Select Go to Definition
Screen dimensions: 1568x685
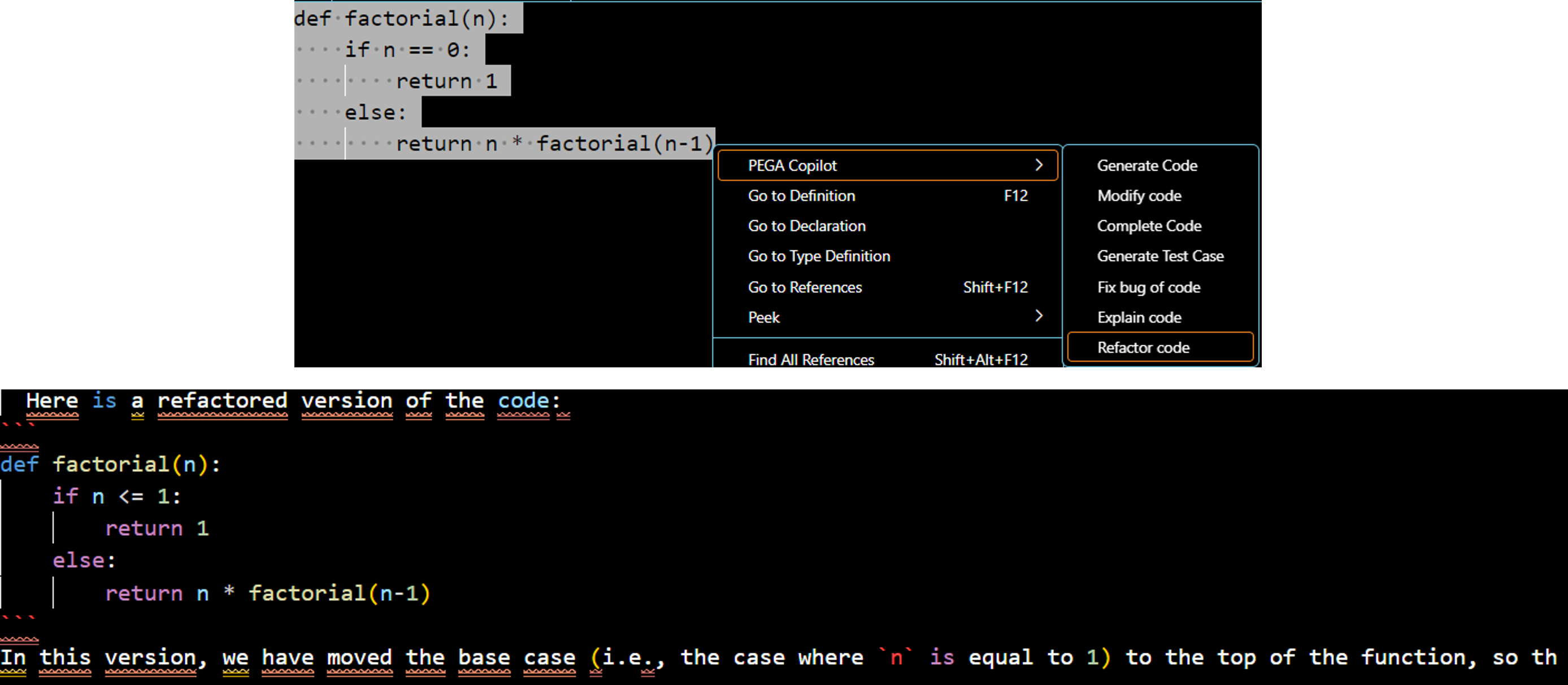point(888,196)
